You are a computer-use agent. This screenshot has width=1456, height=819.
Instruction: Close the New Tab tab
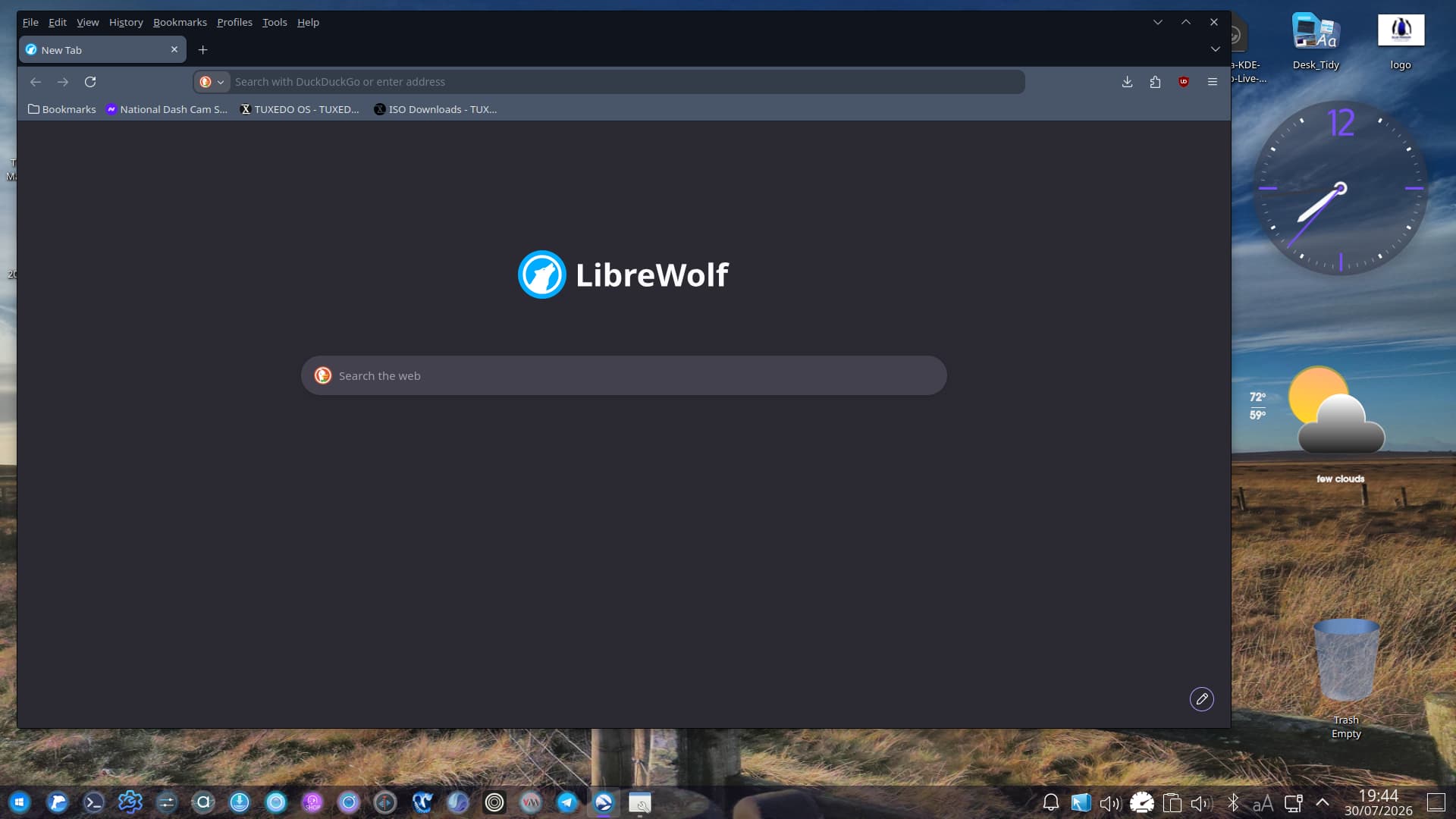click(174, 49)
